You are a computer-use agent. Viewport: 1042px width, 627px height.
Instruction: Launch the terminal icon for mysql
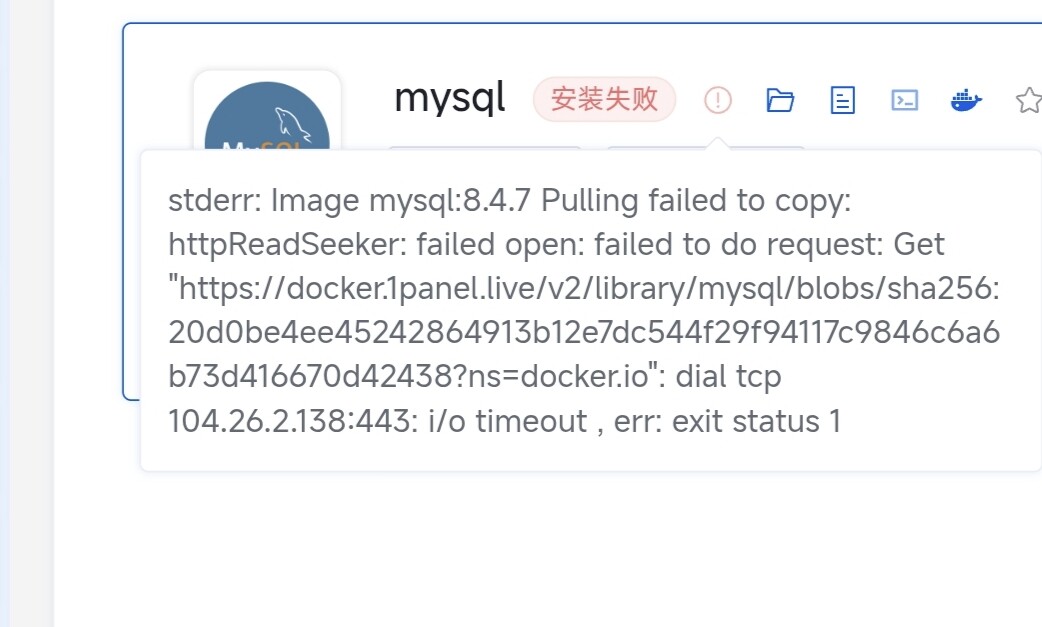905,100
